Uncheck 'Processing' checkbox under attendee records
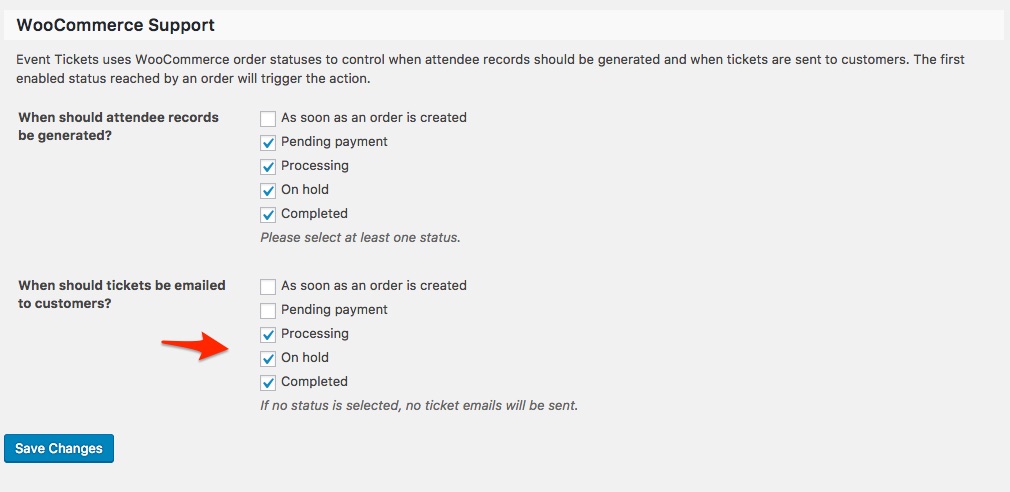This screenshot has width=1010, height=492. point(268,166)
